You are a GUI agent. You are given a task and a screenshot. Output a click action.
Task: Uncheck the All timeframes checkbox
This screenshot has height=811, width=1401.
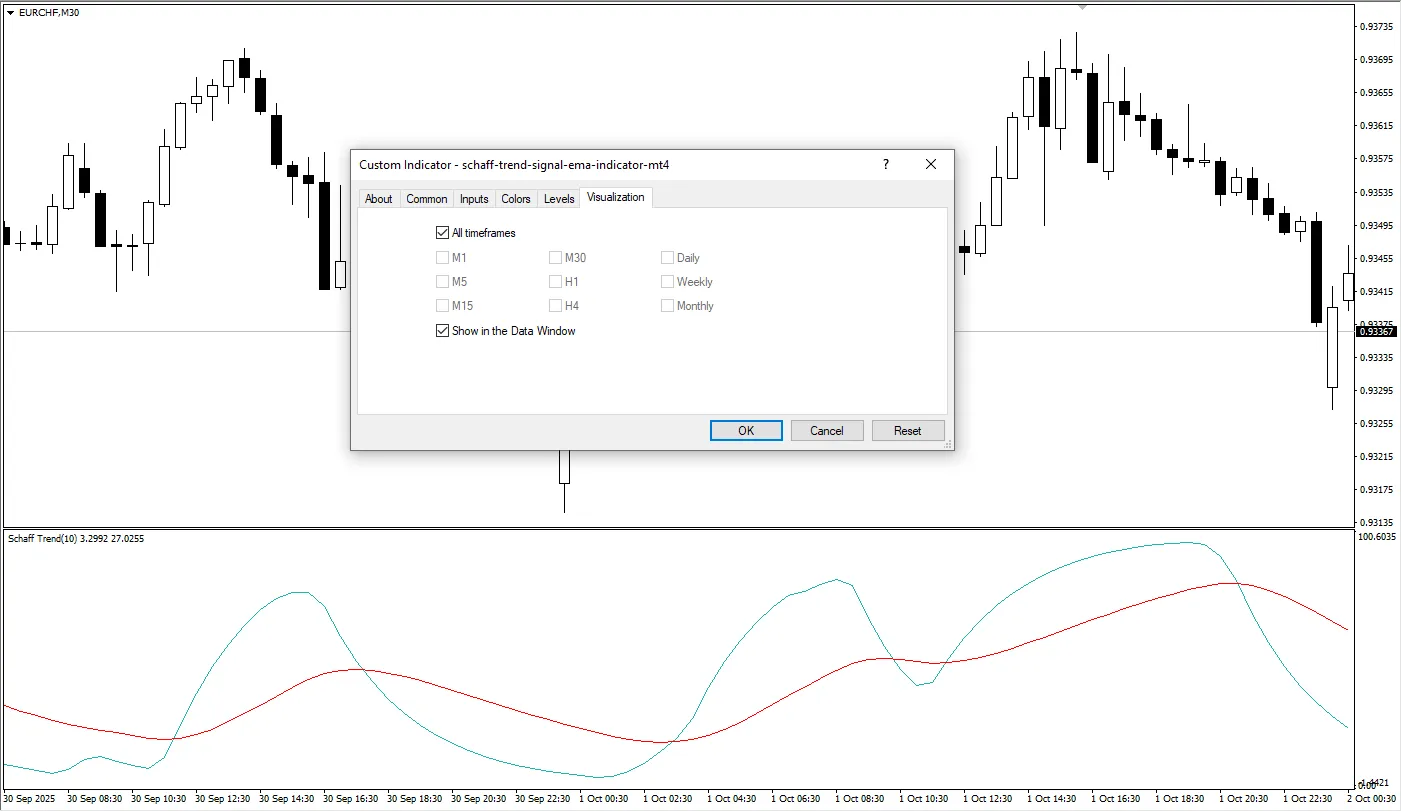(443, 232)
